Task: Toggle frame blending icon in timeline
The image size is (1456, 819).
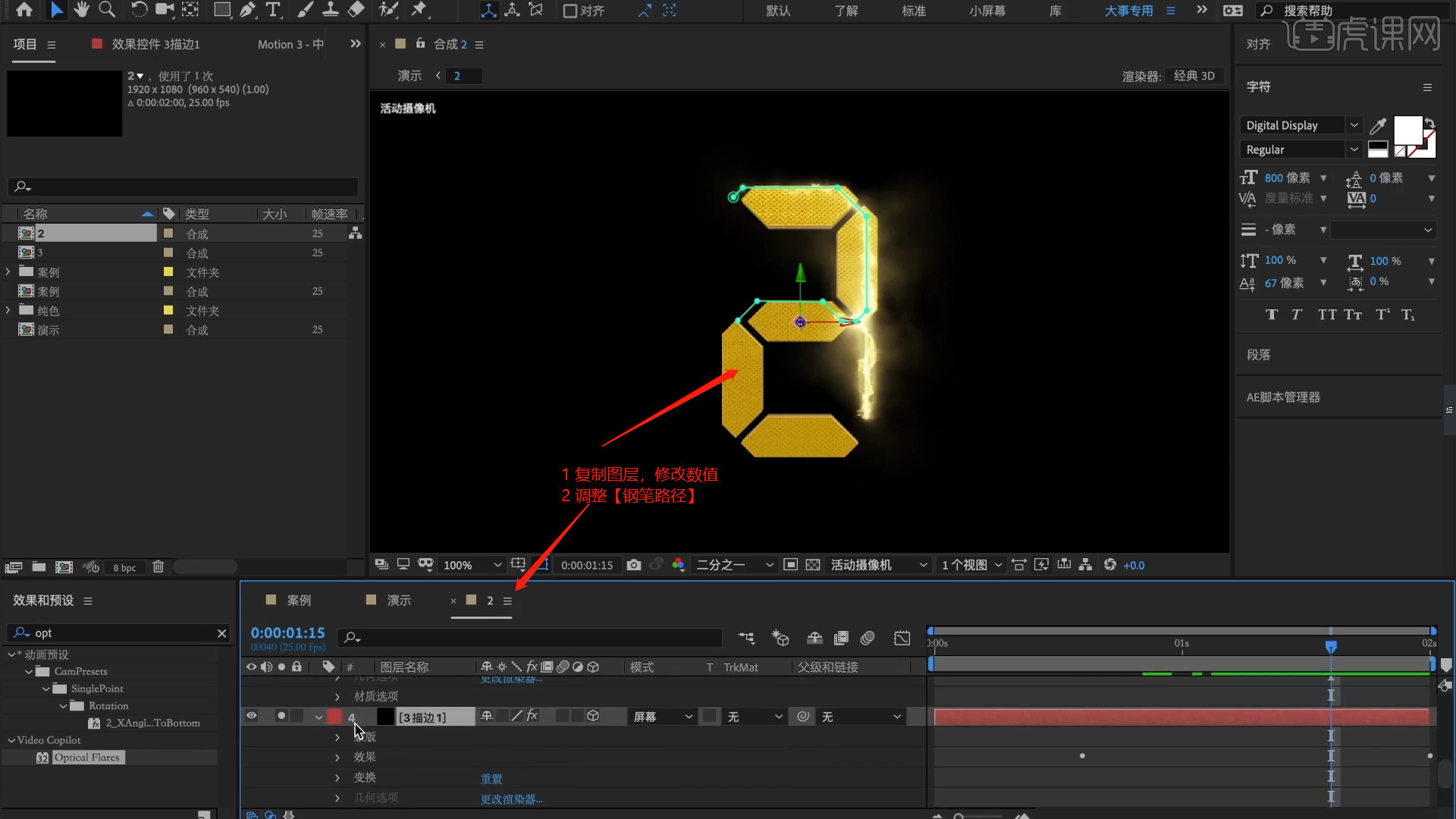Action: point(841,639)
